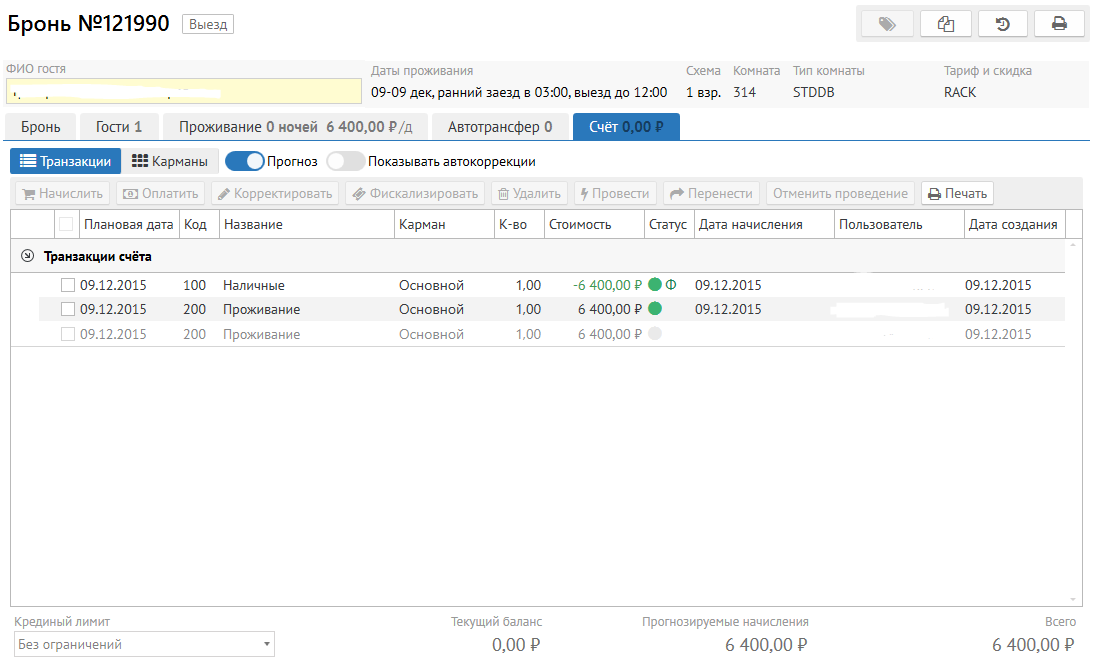The image size is (1096, 667).
Task: Open the Кредитный лимит dropdown
Action: coord(145,645)
